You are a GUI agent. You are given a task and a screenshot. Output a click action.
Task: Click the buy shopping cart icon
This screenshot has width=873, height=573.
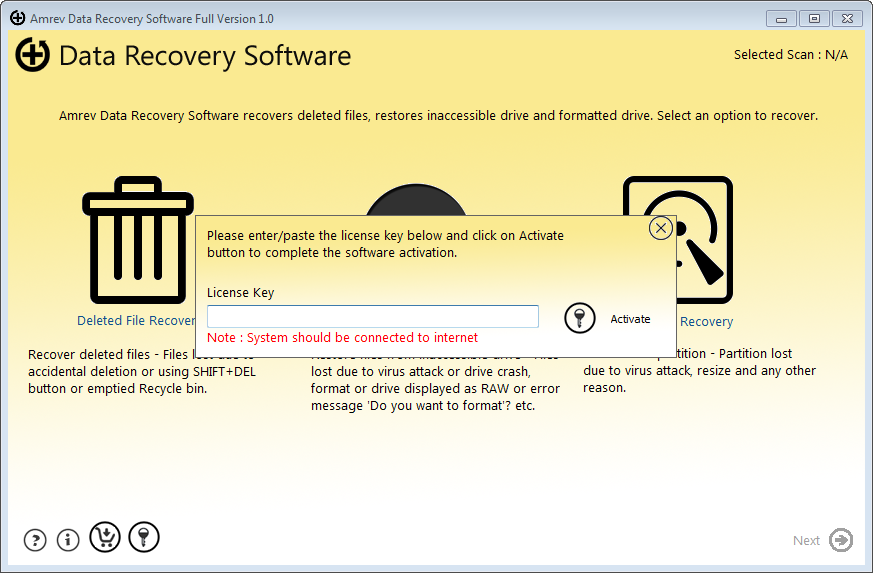coord(105,537)
